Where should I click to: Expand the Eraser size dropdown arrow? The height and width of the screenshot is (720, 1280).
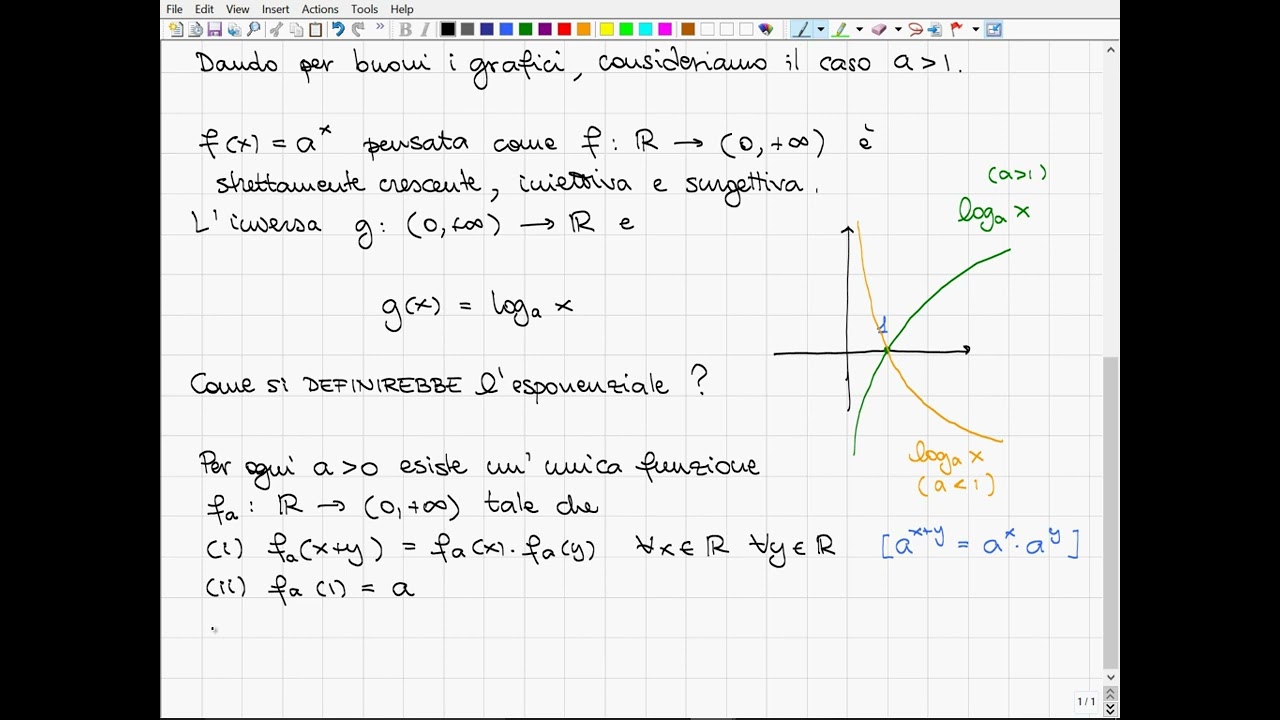(898, 29)
